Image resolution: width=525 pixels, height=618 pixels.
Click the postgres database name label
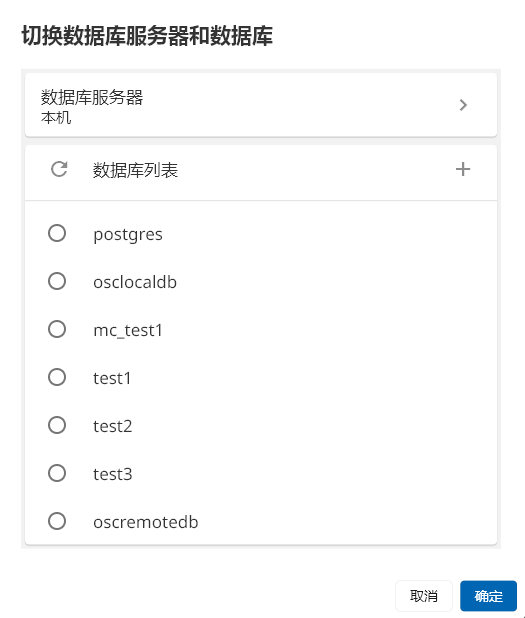128,235
